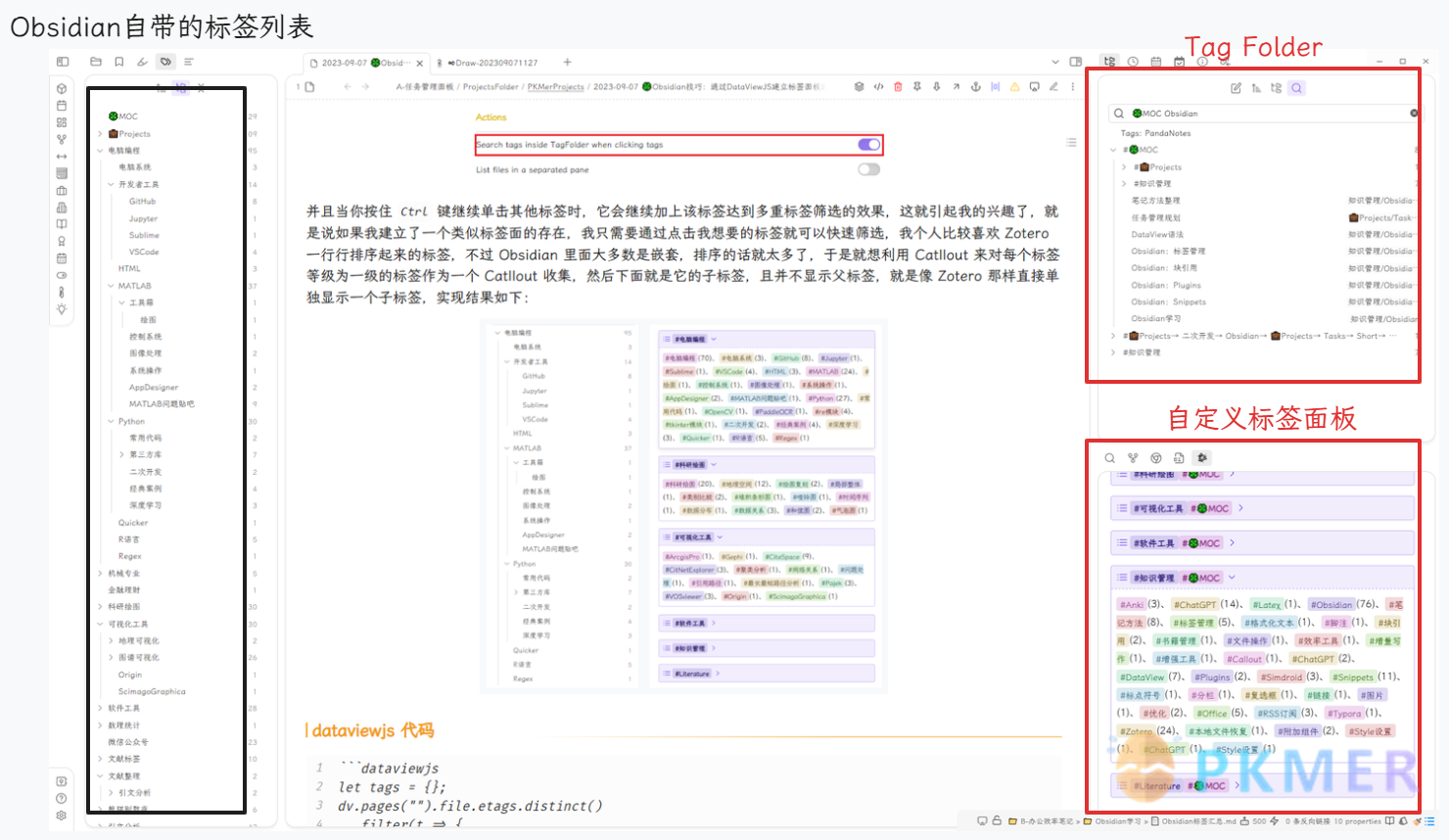Open the Tag Folder tab icon in right sidebar
This screenshot has width=1449, height=840.
pyautogui.click(x=1109, y=62)
